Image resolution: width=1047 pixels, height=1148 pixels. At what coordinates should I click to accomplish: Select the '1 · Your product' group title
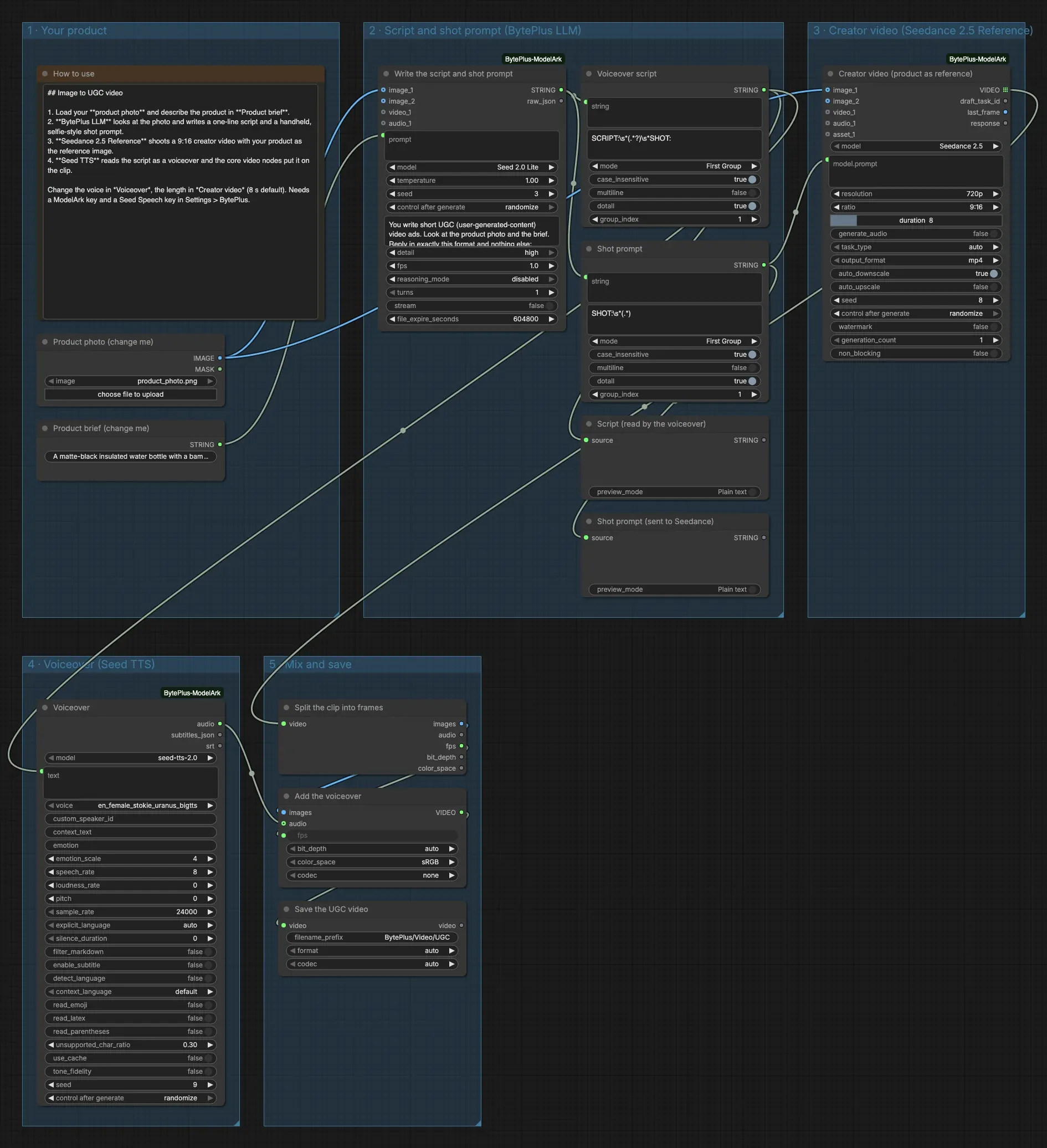pyautogui.click(x=67, y=31)
